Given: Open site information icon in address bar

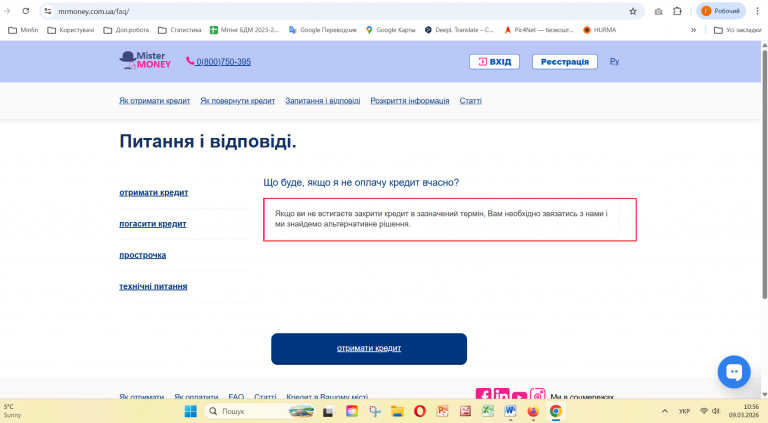Looking at the screenshot, I should click(x=48, y=11).
